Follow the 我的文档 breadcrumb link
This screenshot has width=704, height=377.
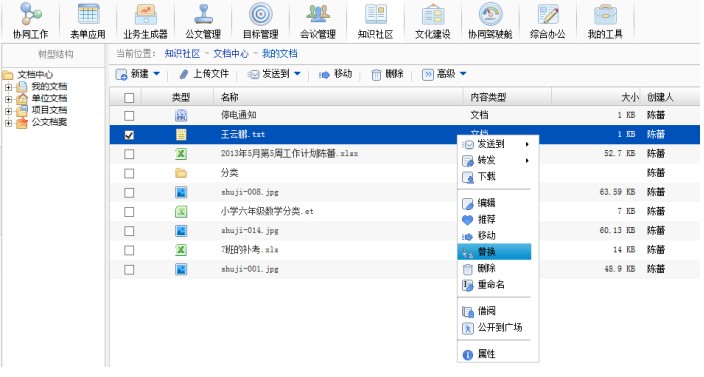click(280, 54)
